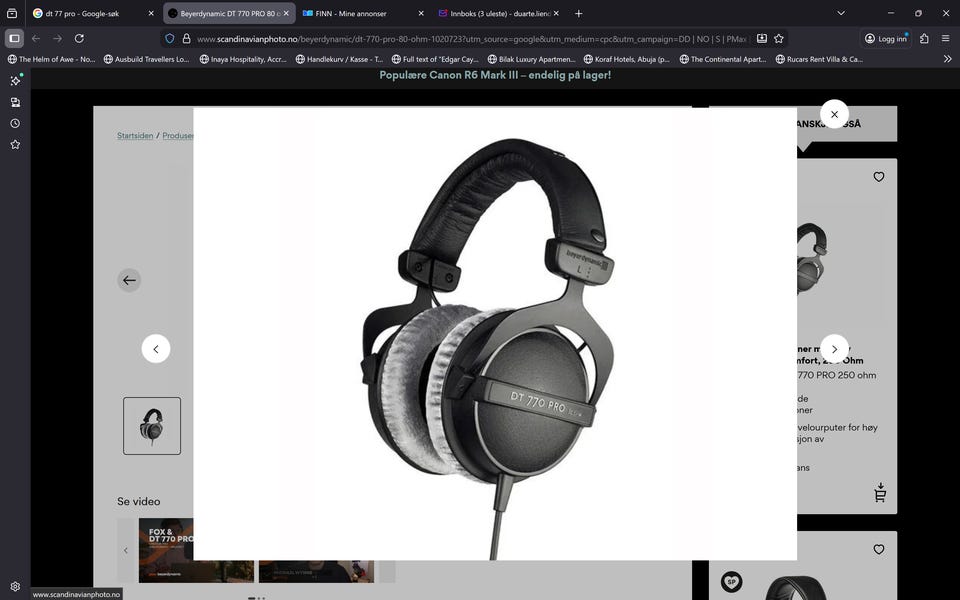Open Ausbuild Travellers bookmark
The height and width of the screenshot is (600, 960).
146,59
